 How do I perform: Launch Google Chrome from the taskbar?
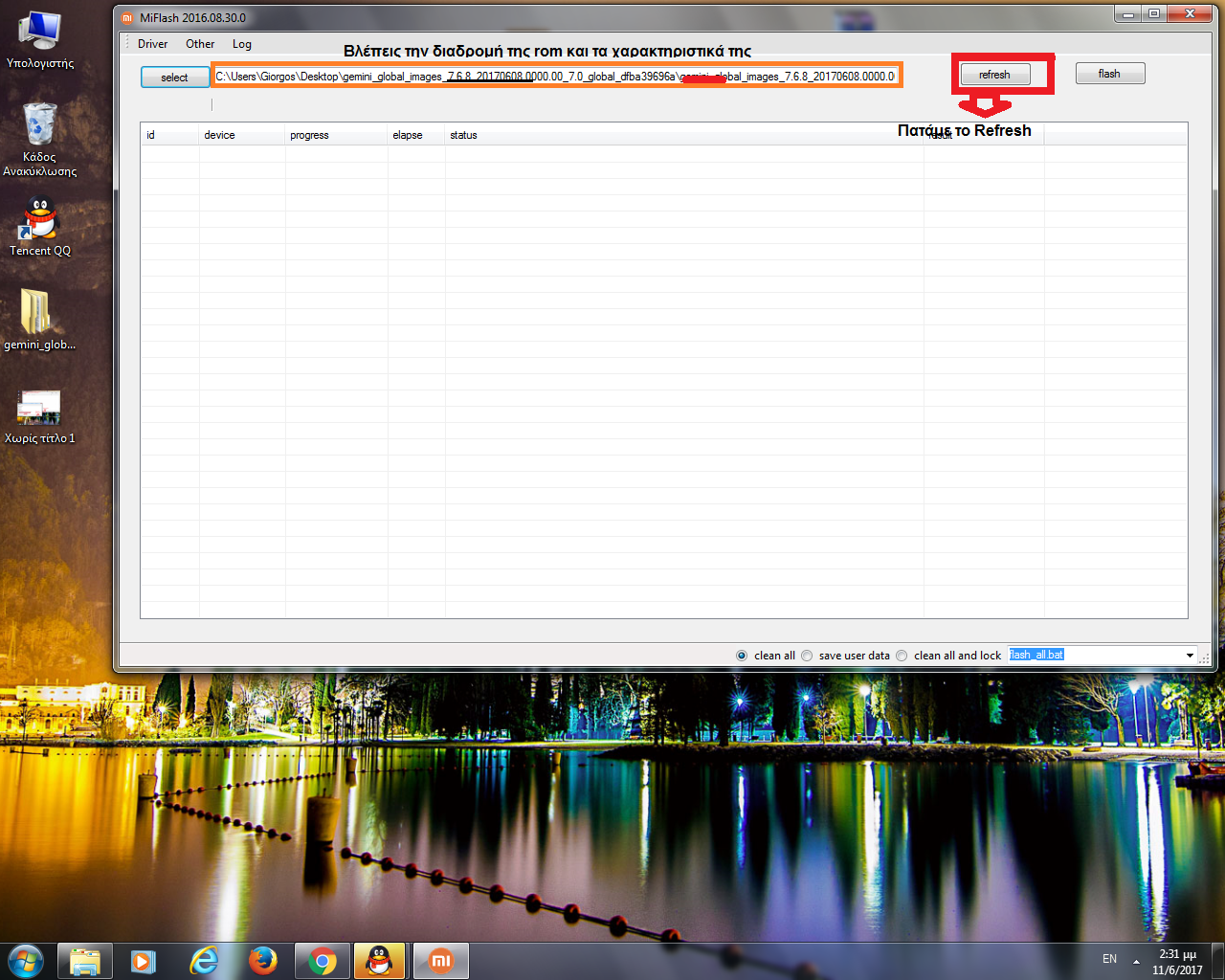(x=323, y=961)
